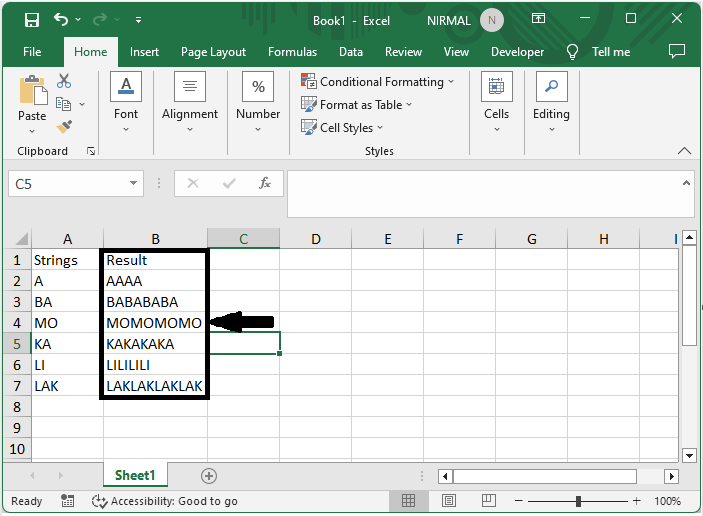Expand the Copy dropdown arrow

[x=82, y=104]
